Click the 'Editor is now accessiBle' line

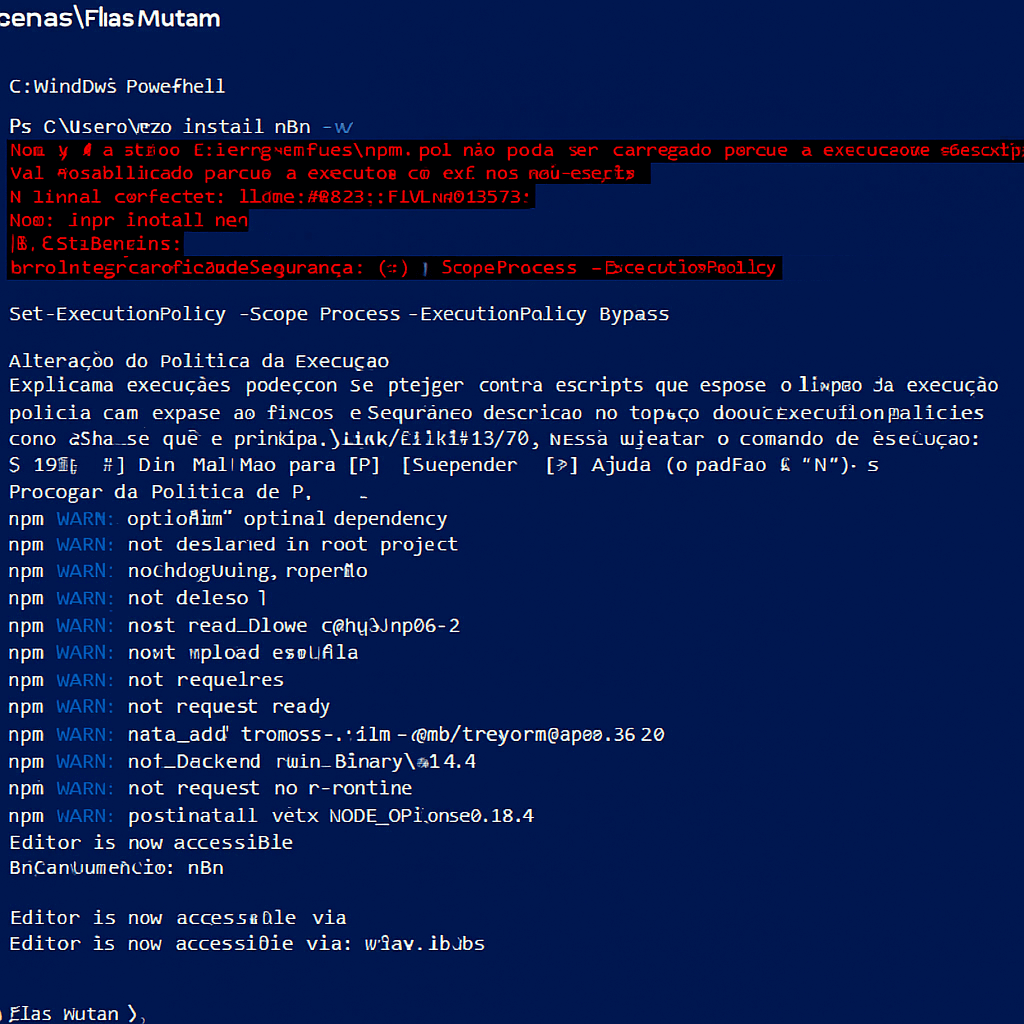(x=151, y=843)
